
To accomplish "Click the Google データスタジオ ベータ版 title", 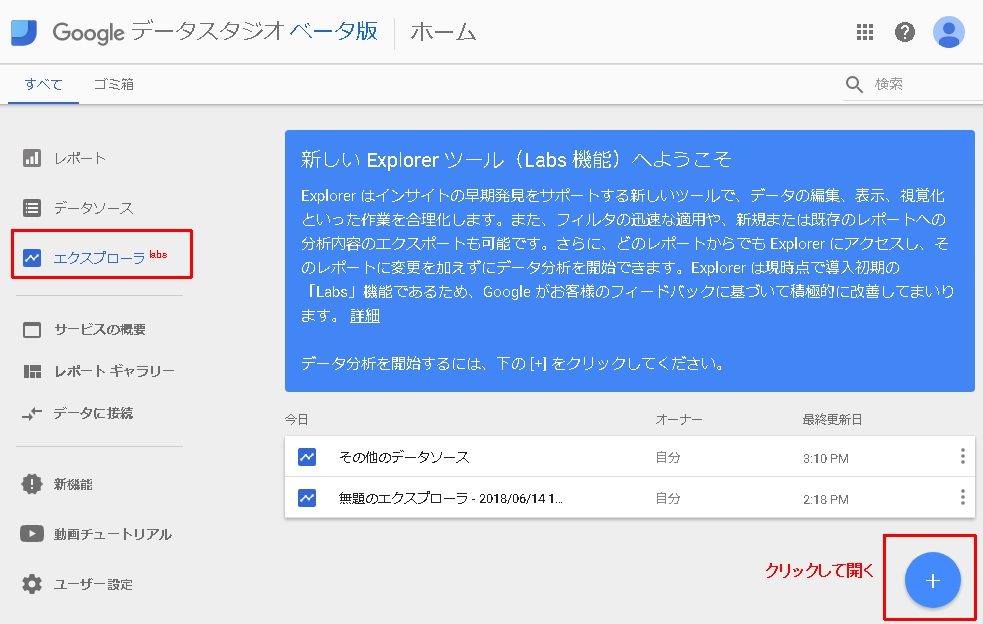I will (x=215, y=32).
